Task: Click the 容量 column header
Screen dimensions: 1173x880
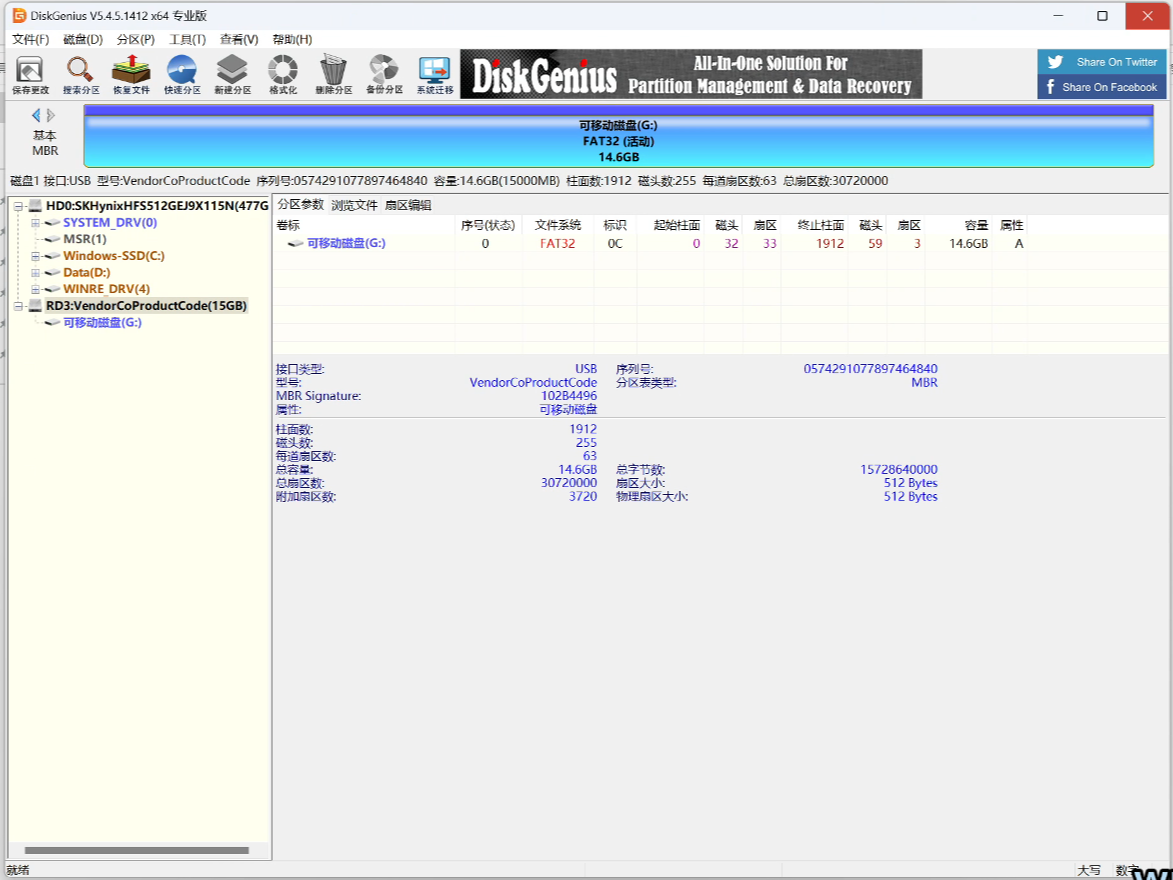Action: 958,225
